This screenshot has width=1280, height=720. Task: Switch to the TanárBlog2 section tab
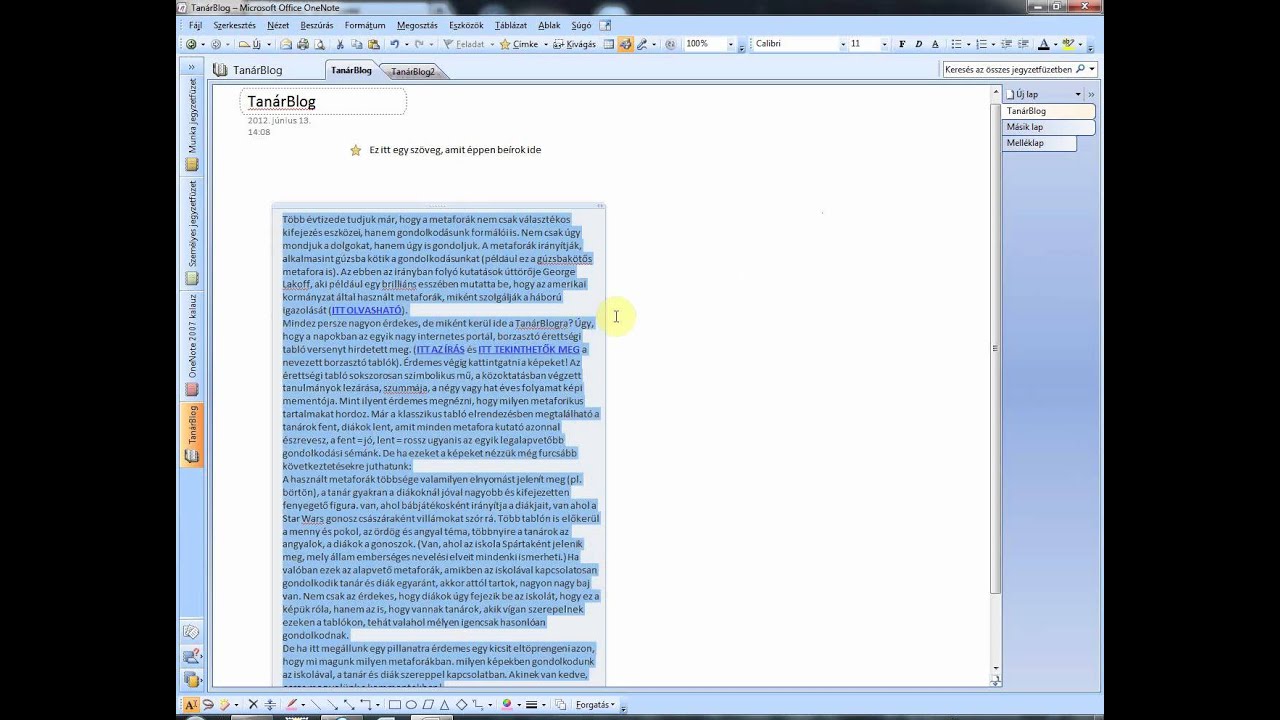412,71
